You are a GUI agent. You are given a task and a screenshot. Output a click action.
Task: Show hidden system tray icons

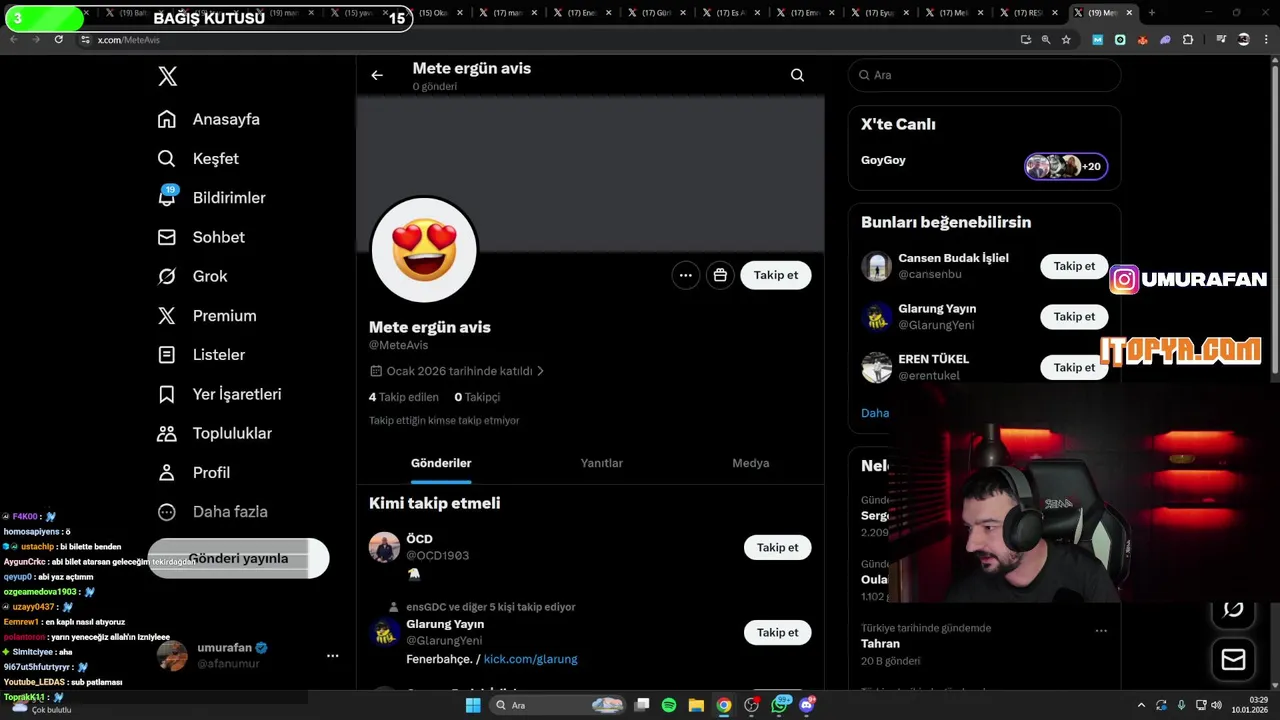click(1142, 705)
